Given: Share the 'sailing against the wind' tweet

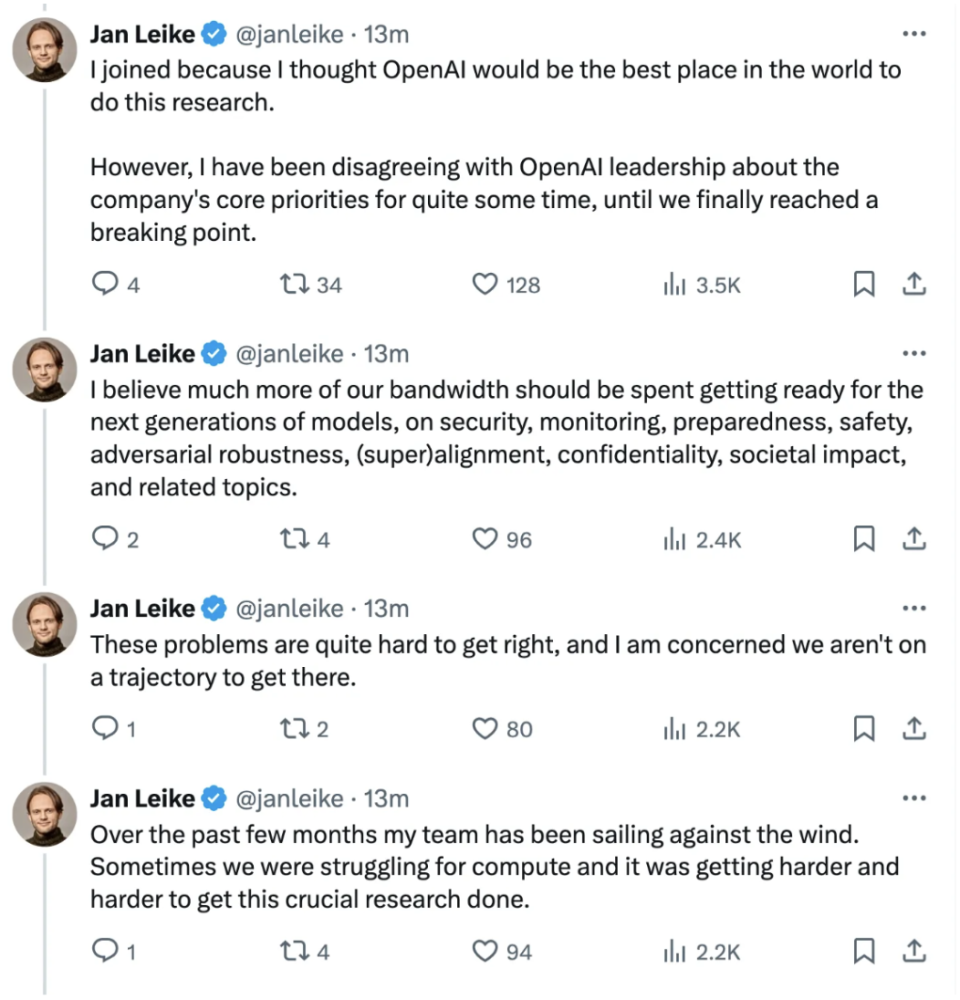Looking at the screenshot, I should (x=914, y=951).
